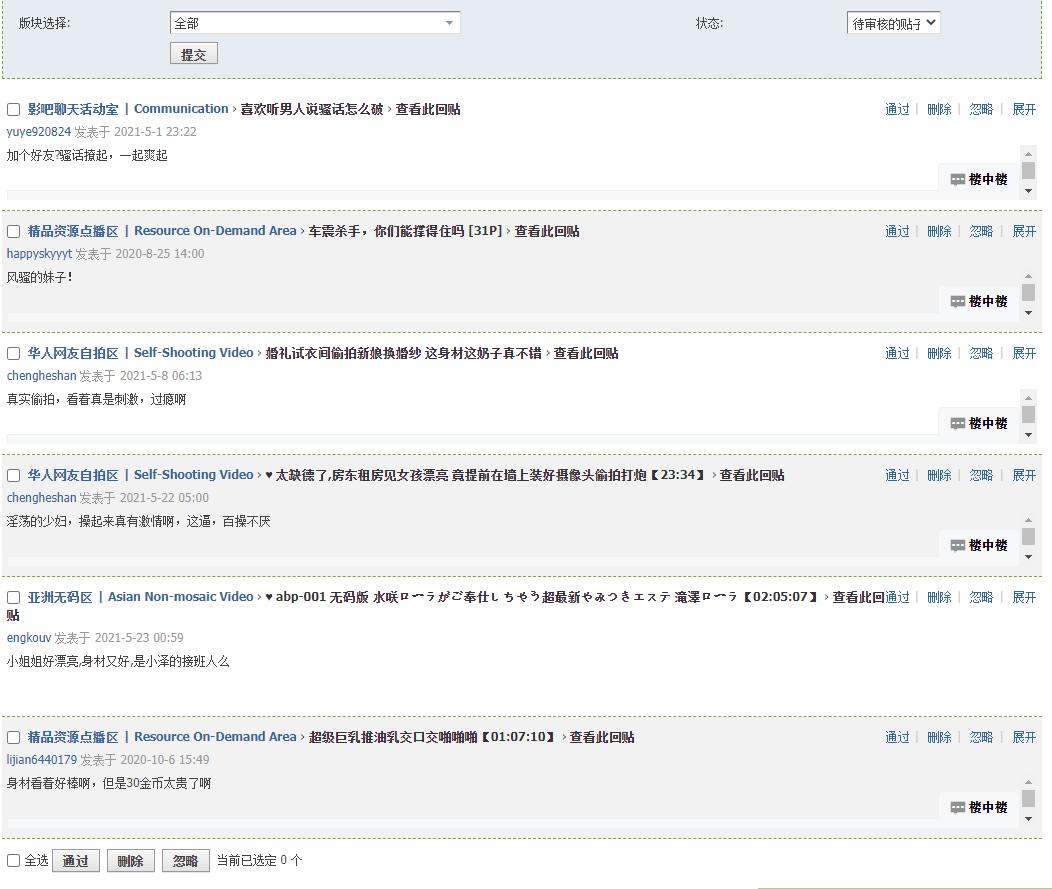Tick the checkbox for the Communication post
The image size is (1052, 889).
pos(13,109)
